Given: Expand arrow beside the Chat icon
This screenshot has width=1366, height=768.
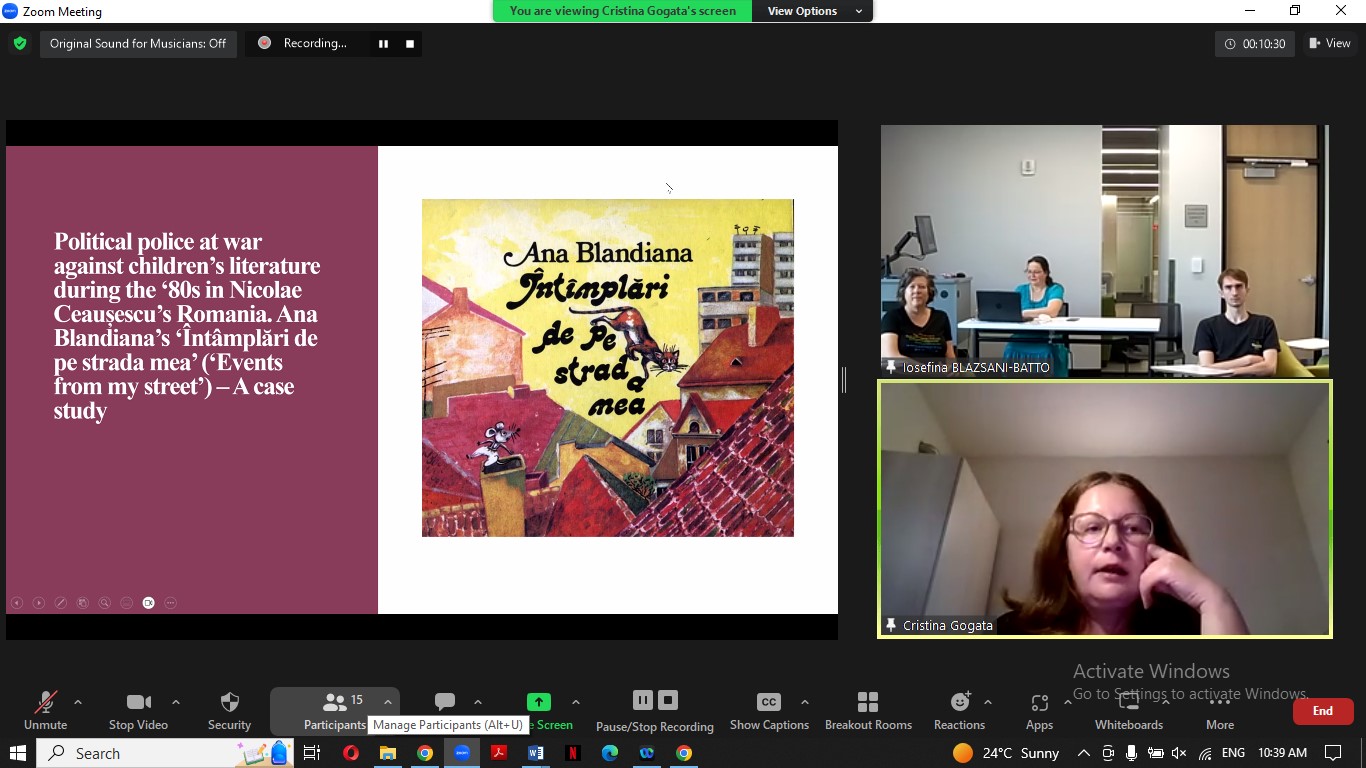Looking at the screenshot, I should click(478, 702).
